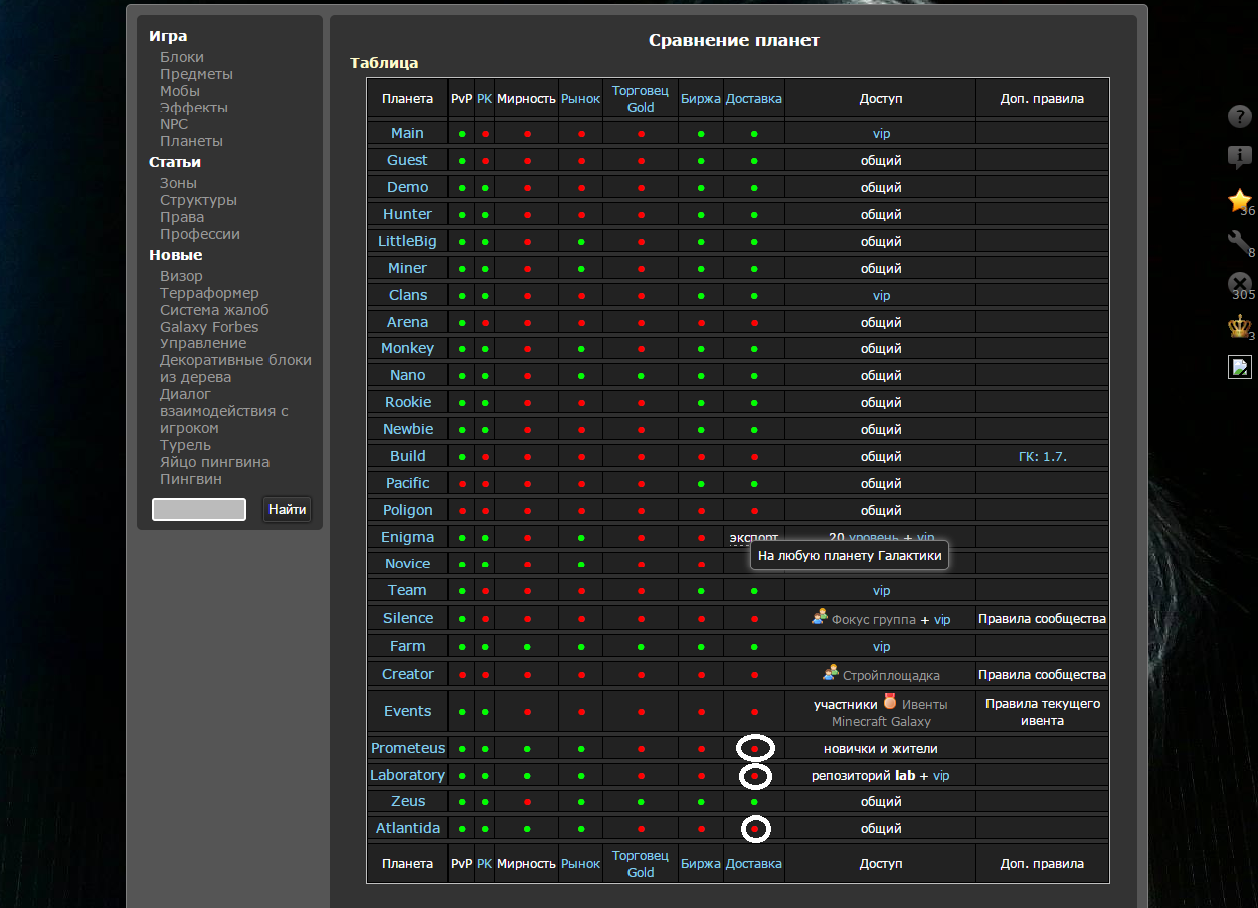This screenshot has width=1258, height=908.
Task: Click the golden crown icon
Action: (1239, 326)
